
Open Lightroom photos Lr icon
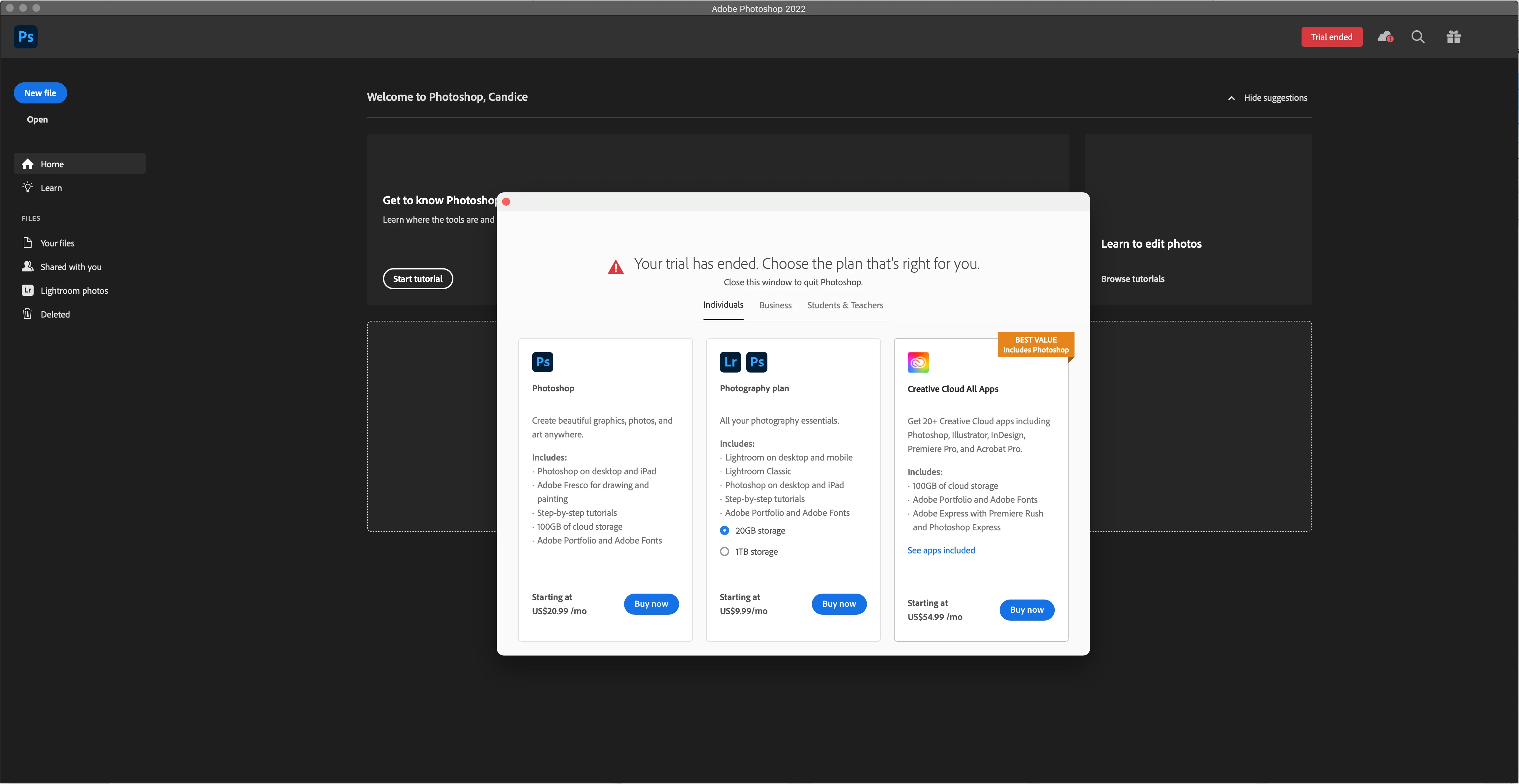[28, 290]
